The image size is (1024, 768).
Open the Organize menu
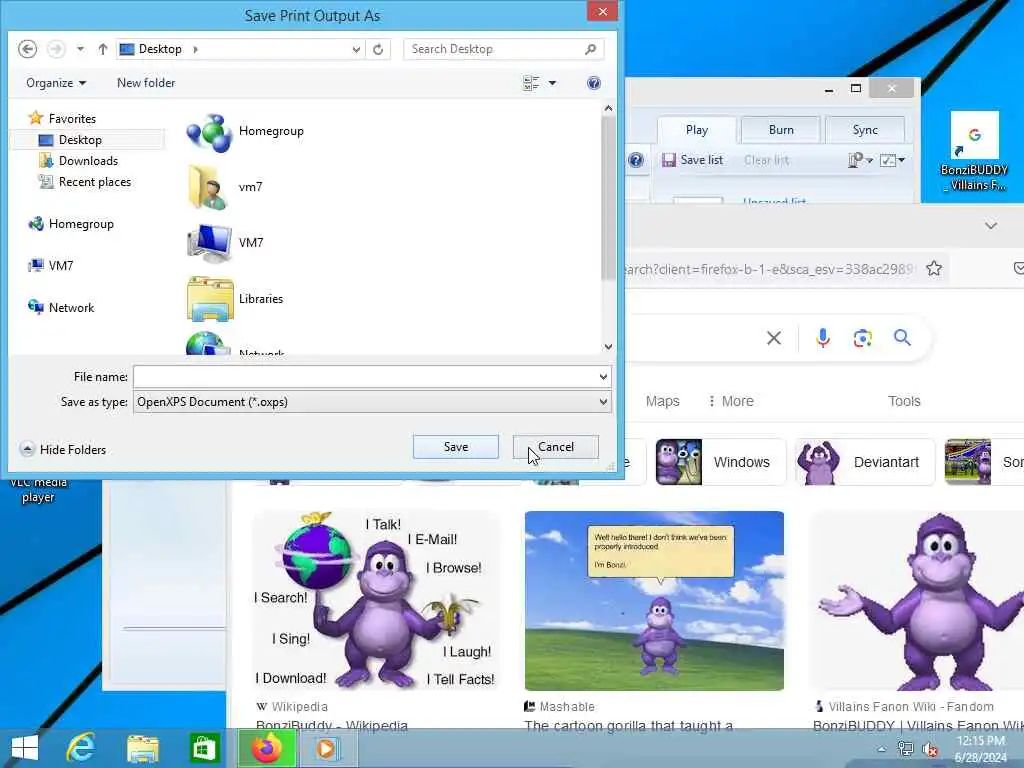pos(56,83)
